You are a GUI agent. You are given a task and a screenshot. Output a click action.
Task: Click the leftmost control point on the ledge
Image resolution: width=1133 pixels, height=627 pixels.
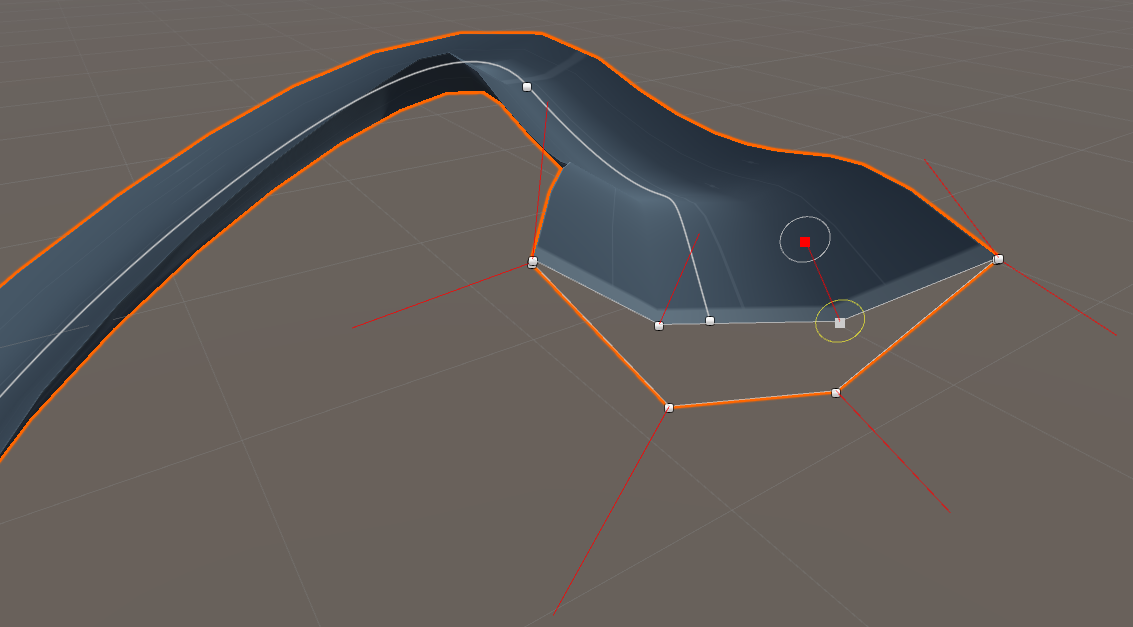pyautogui.click(x=531, y=262)
